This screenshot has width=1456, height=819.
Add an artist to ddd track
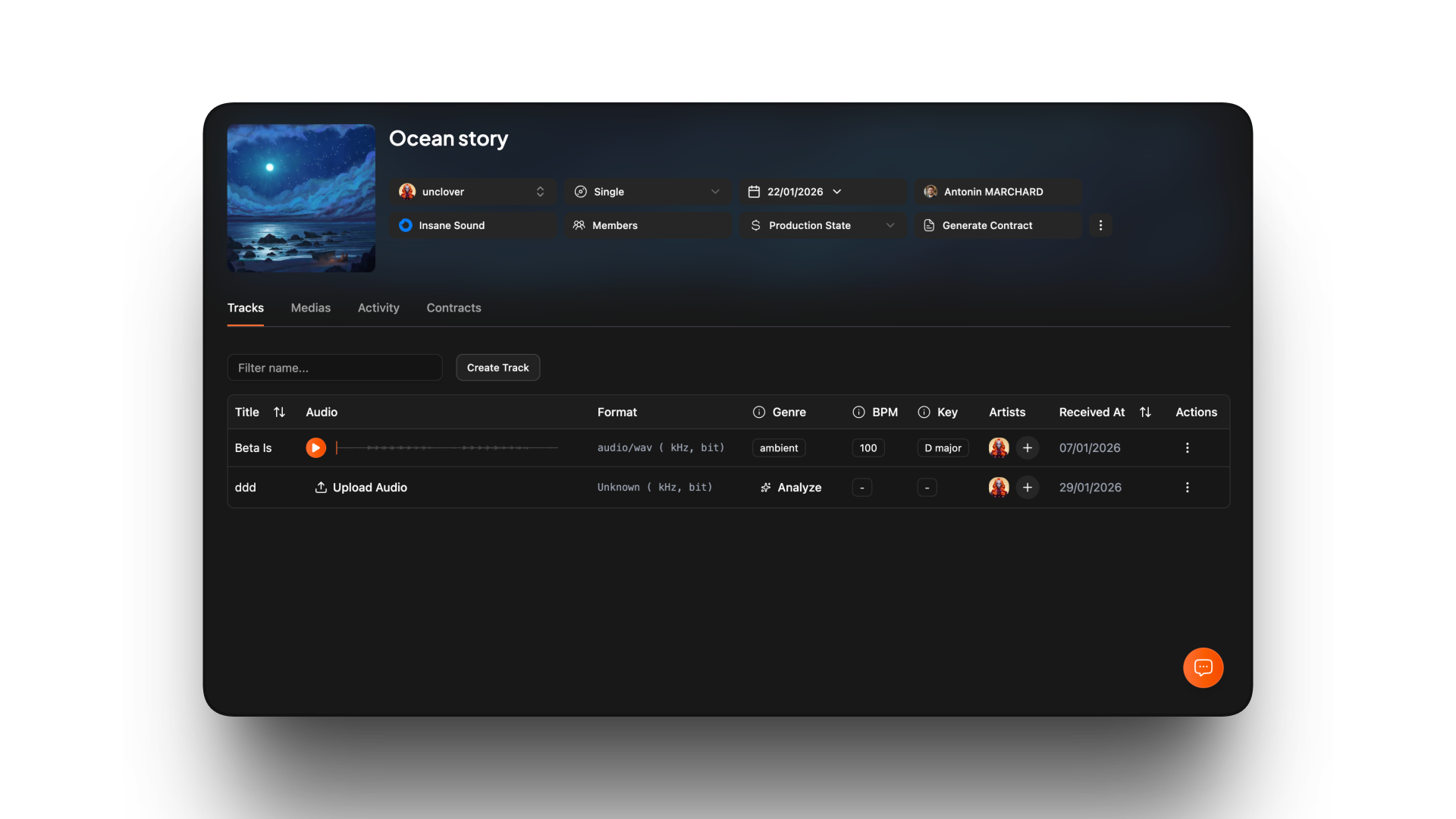[x=1028, y=488]
